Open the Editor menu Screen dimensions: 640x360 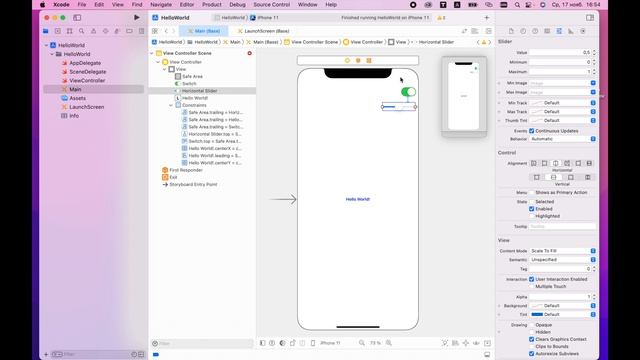point(187,4)
